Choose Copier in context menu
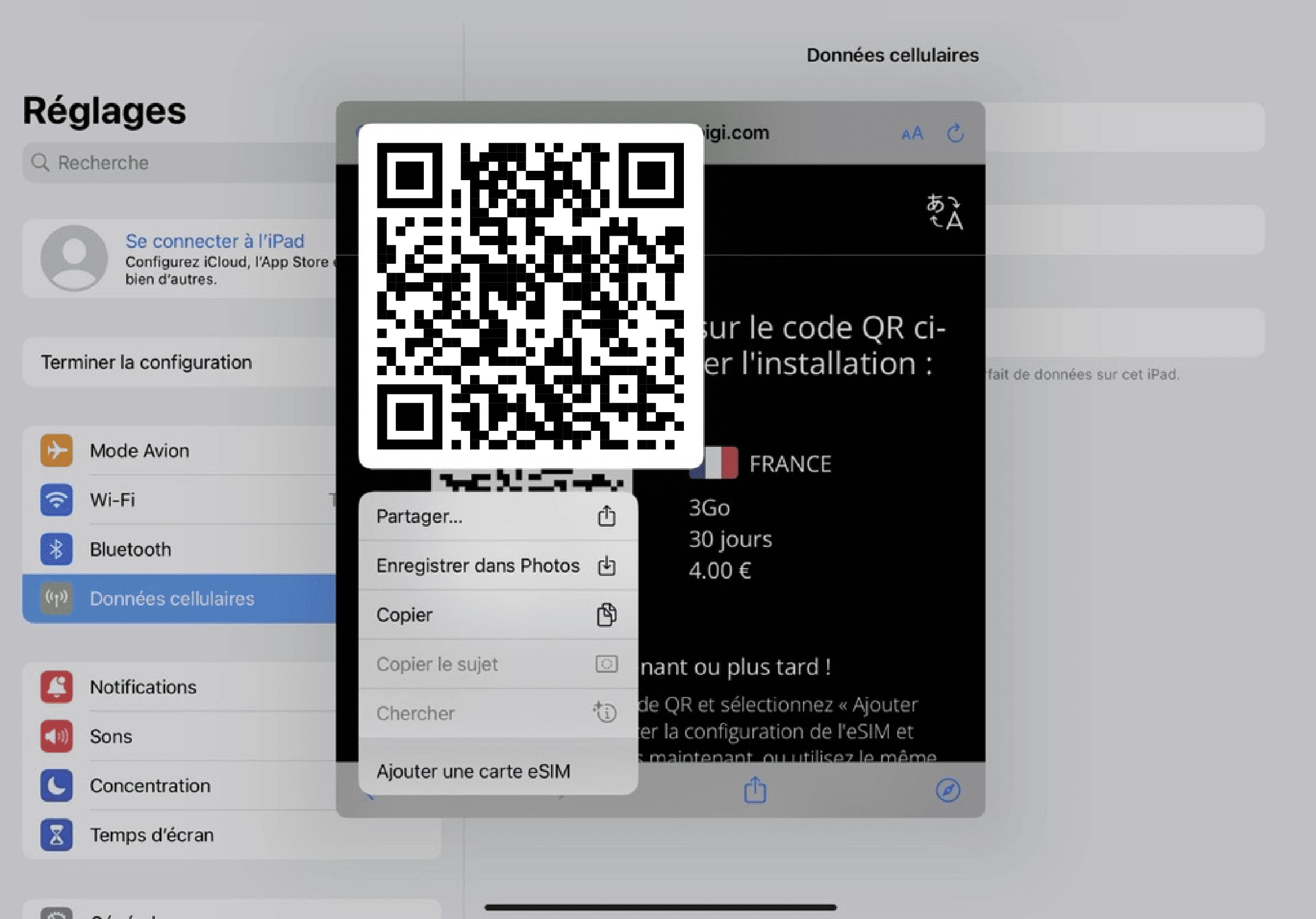This screenshot has height=919, width=1316. pos(498,615)
